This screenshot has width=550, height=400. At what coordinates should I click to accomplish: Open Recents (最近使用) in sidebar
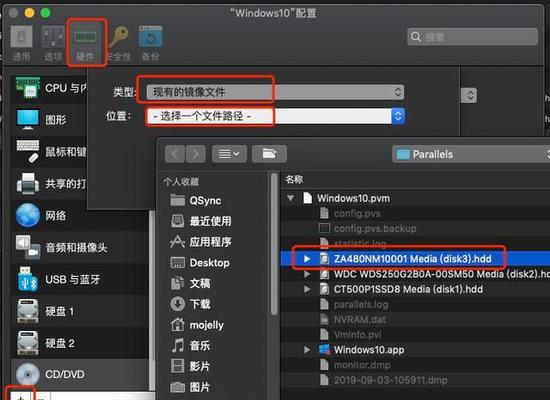pos(201,221)
